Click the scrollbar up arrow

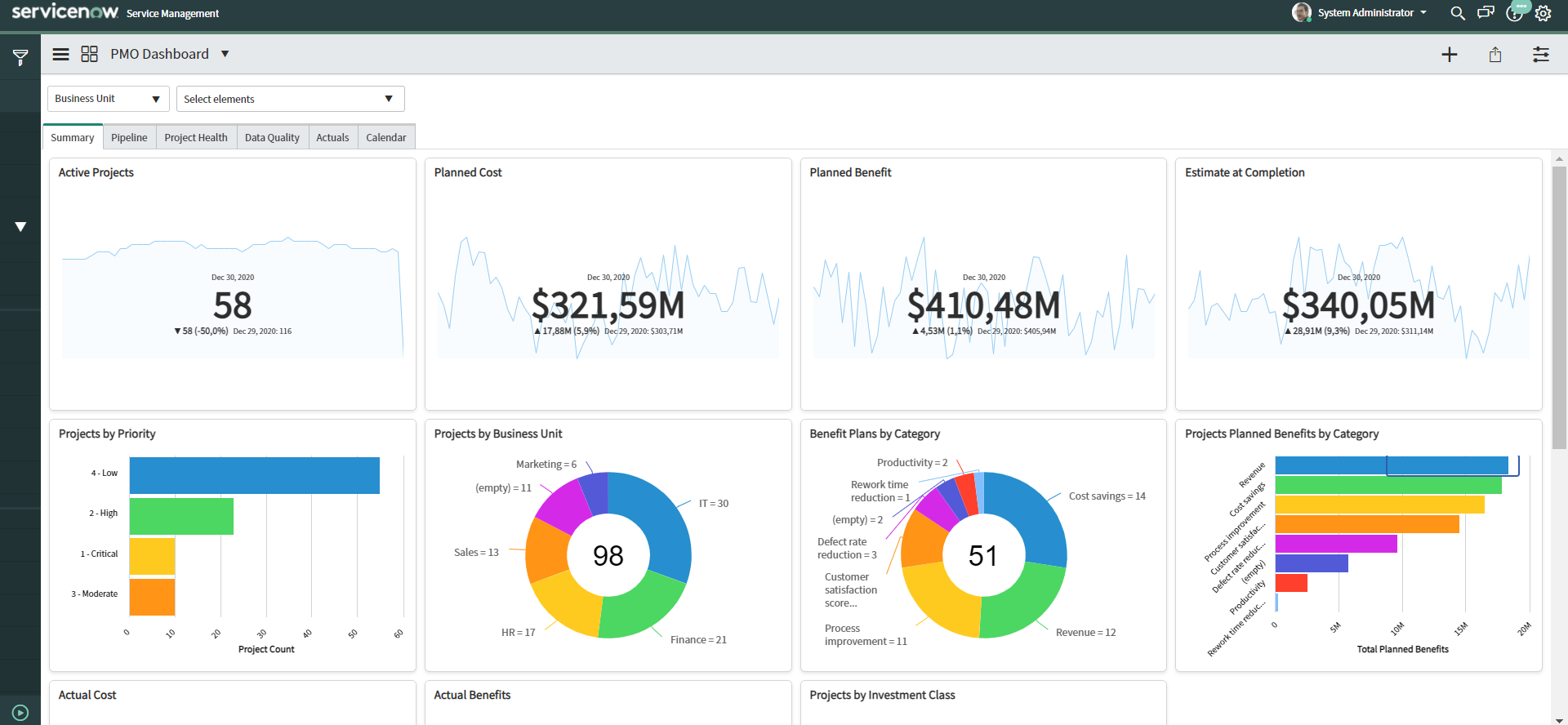(1559, 158)
